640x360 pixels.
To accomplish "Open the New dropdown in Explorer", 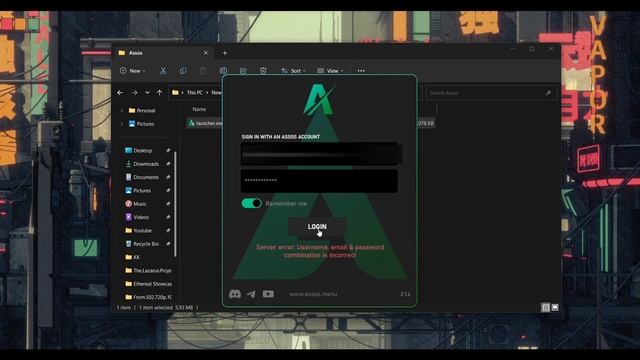I will point(133,71).
